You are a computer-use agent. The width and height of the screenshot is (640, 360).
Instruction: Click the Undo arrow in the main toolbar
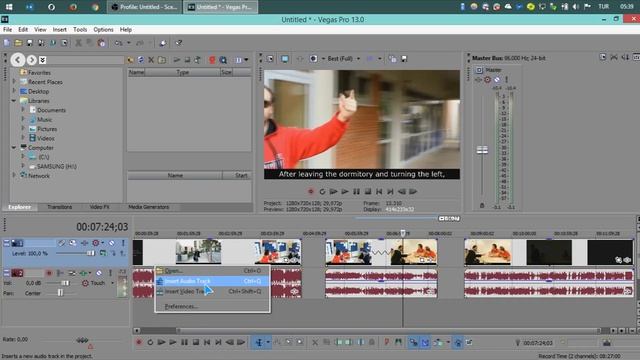(x=118, y=43)
